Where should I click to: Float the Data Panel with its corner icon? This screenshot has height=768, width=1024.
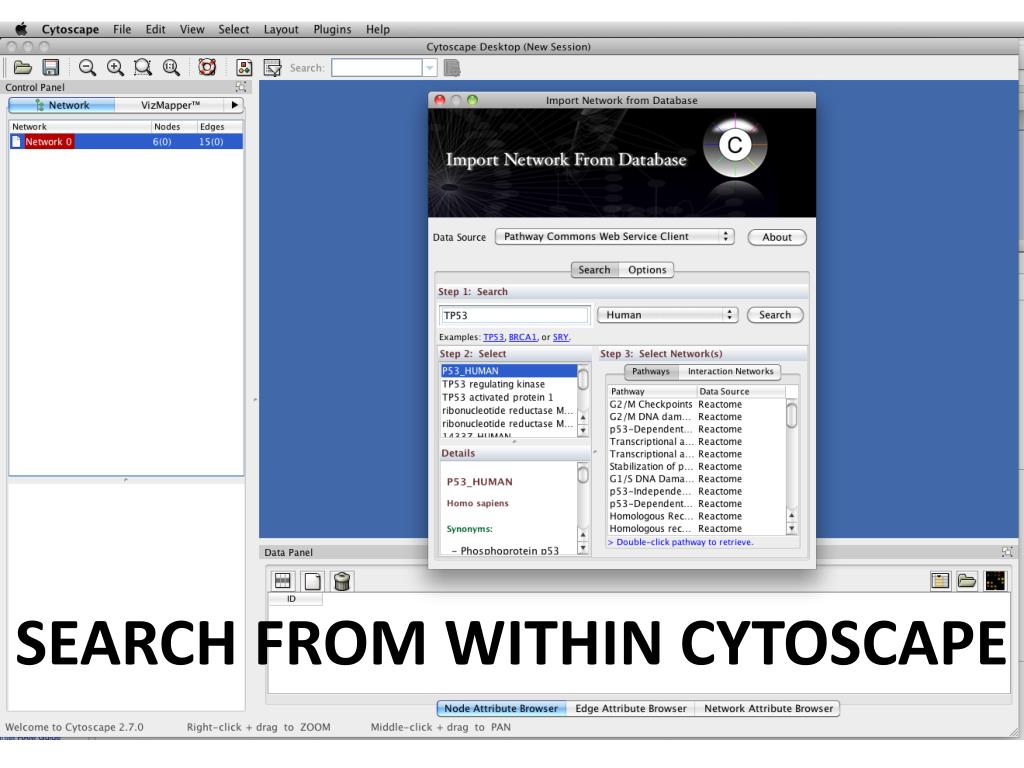click(1007, 552)
